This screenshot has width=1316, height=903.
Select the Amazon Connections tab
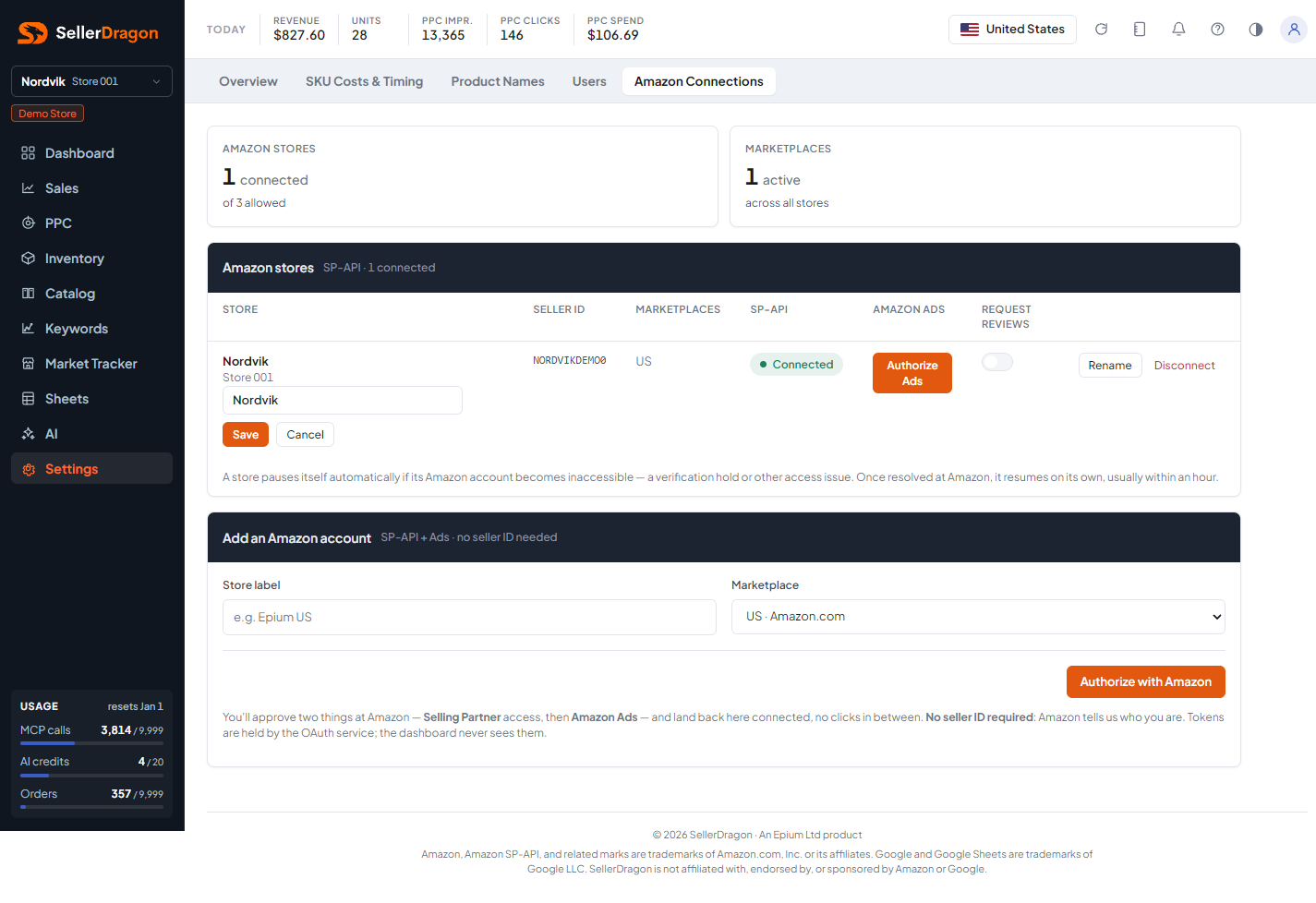pos(699,81)
